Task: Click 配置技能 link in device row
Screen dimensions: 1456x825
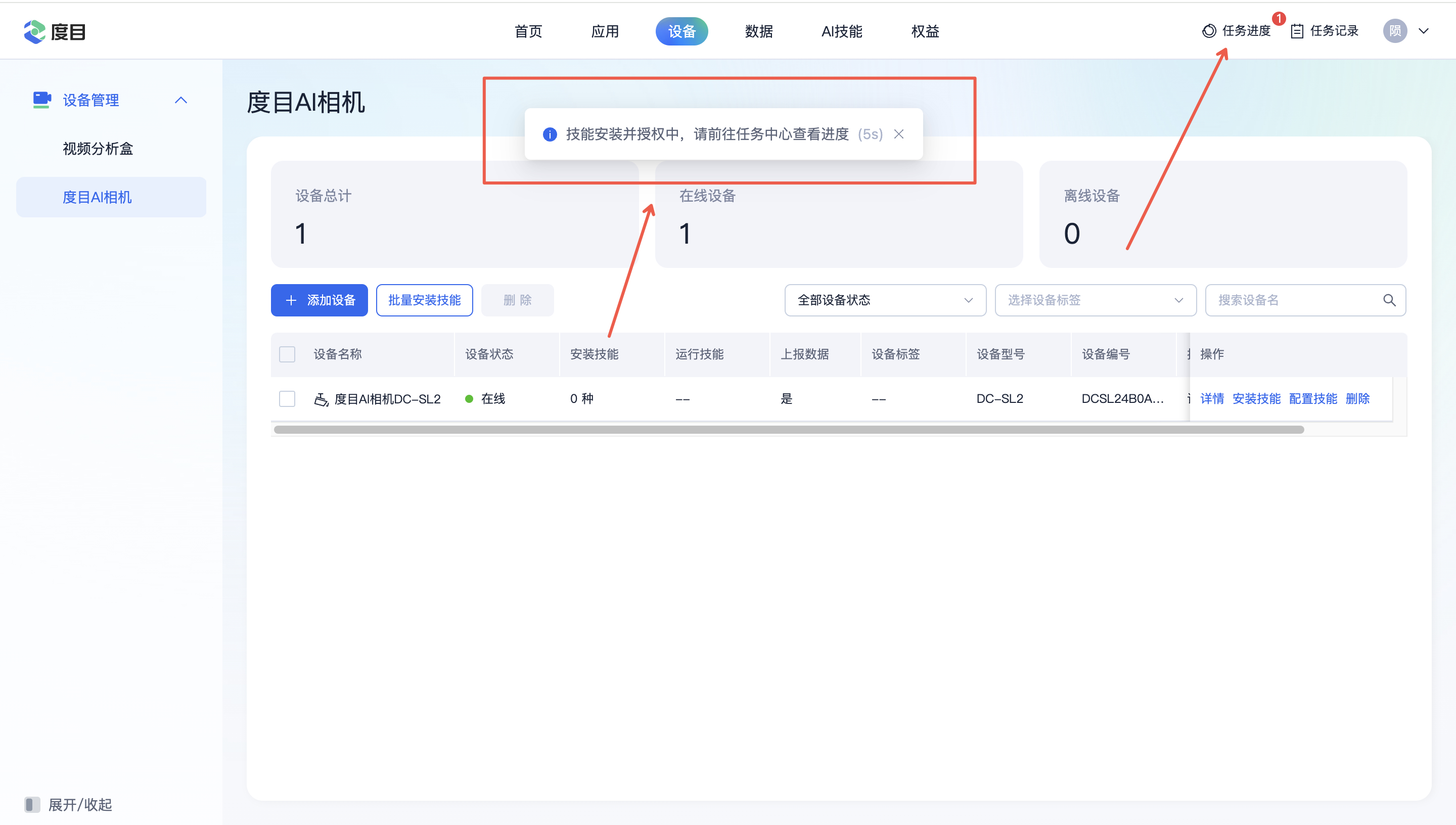Action: 1312,399
